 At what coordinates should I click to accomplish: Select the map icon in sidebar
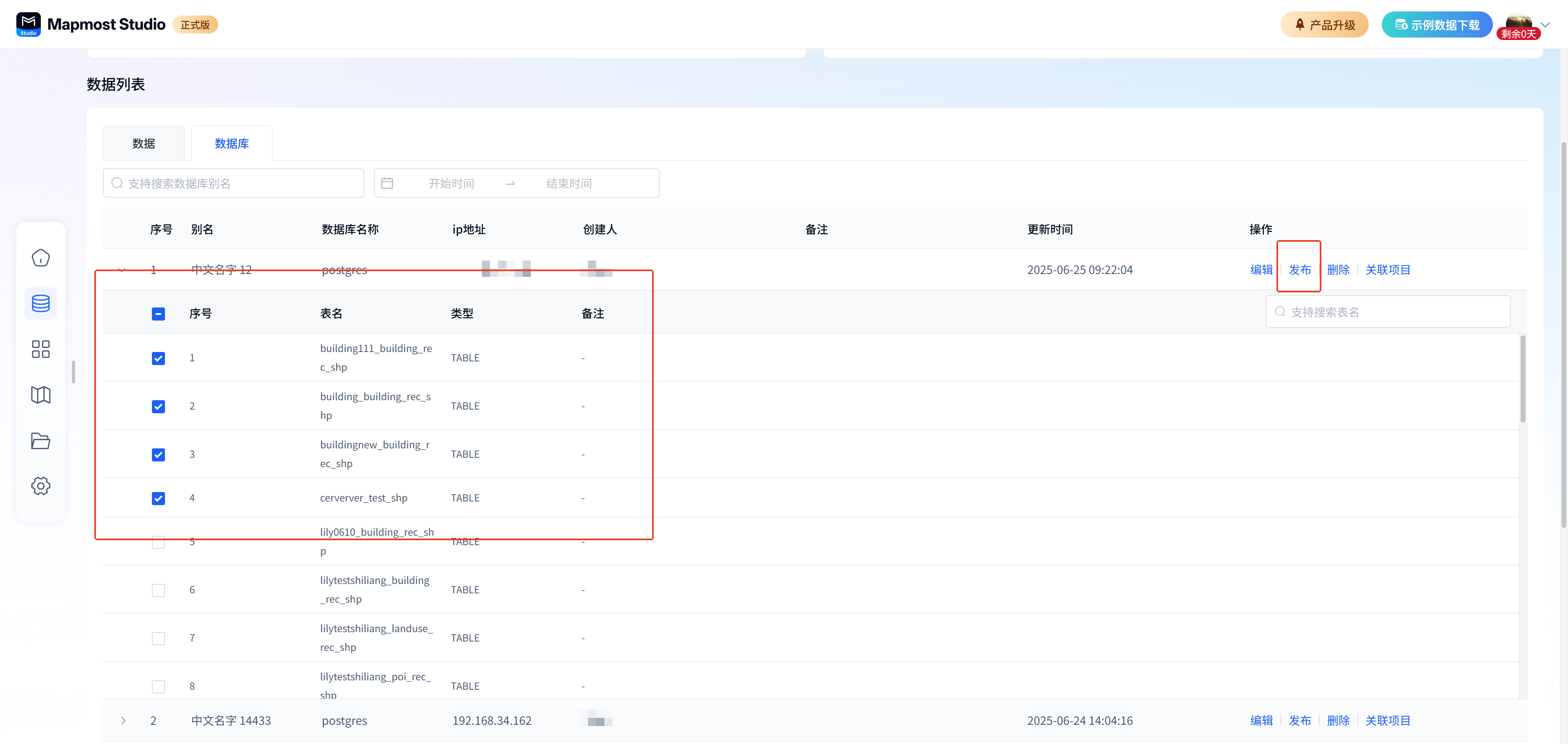click(40, 394)
